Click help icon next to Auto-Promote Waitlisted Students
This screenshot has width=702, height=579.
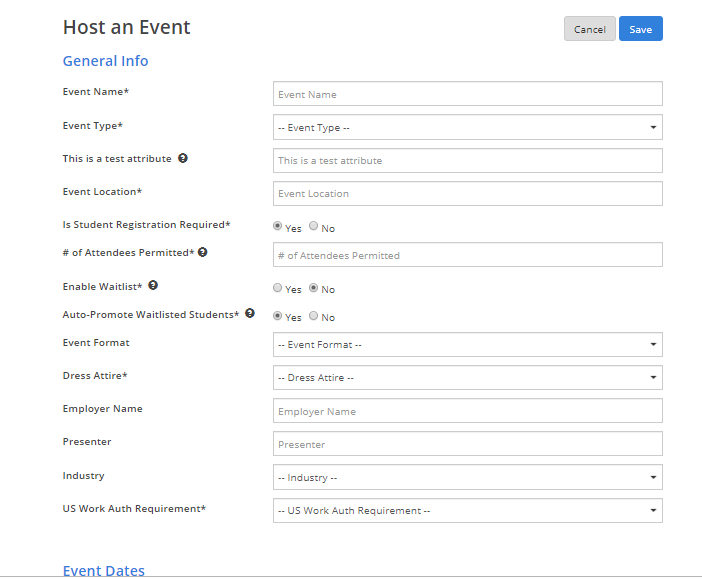(x=250, y=314)
